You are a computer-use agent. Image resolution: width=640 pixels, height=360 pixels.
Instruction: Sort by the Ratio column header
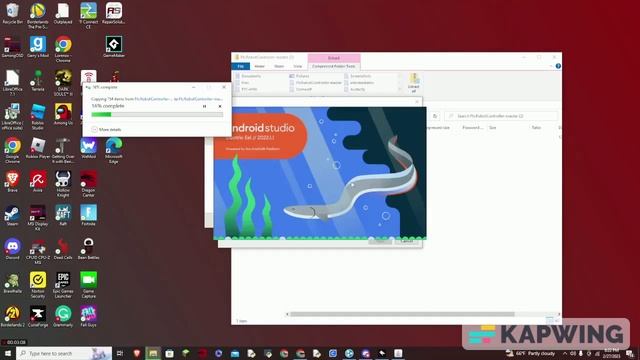click(536, 128)
